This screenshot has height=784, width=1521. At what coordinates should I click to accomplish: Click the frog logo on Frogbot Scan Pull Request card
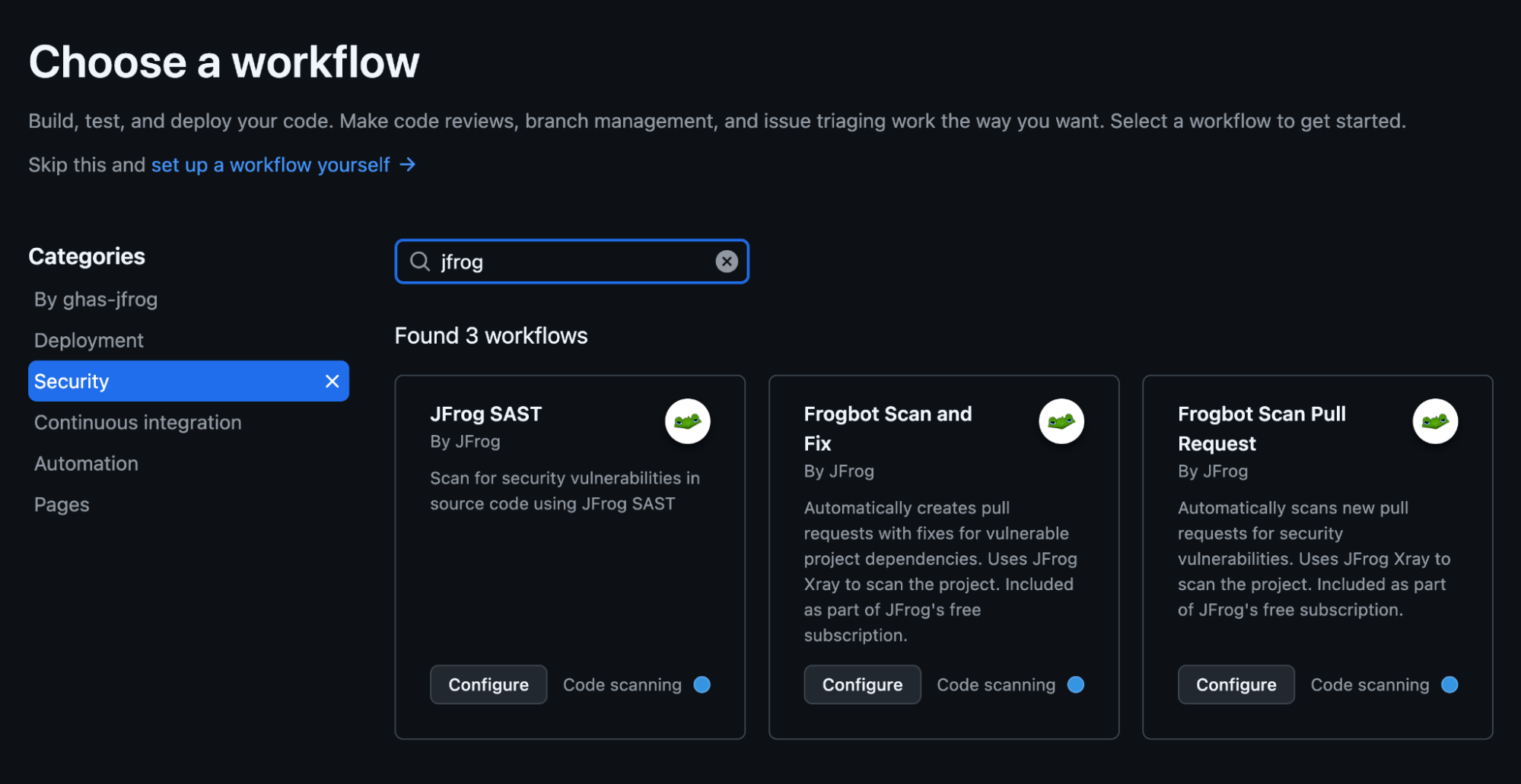(x=1435, y=421)
